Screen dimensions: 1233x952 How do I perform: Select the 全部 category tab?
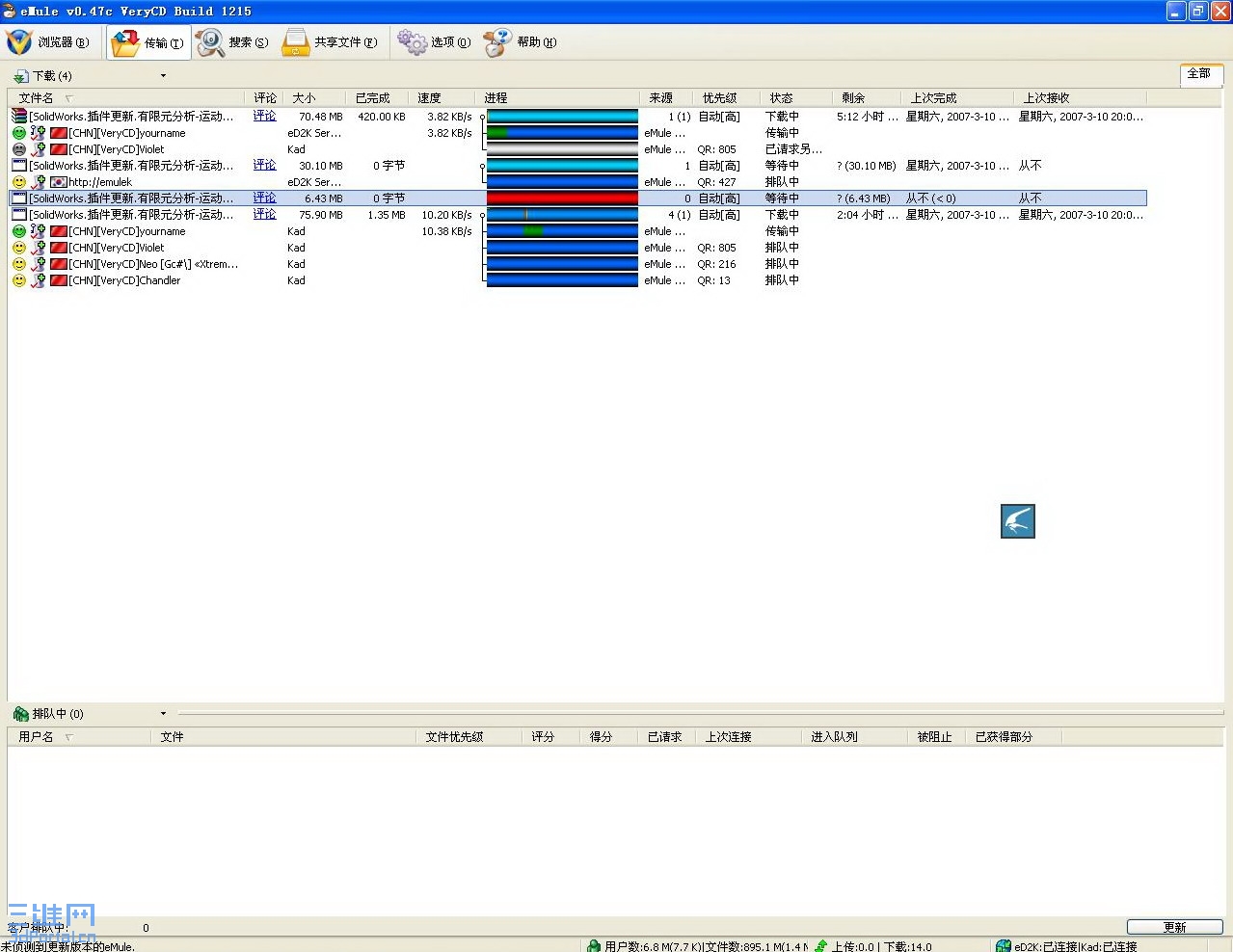click(1201, 74)
